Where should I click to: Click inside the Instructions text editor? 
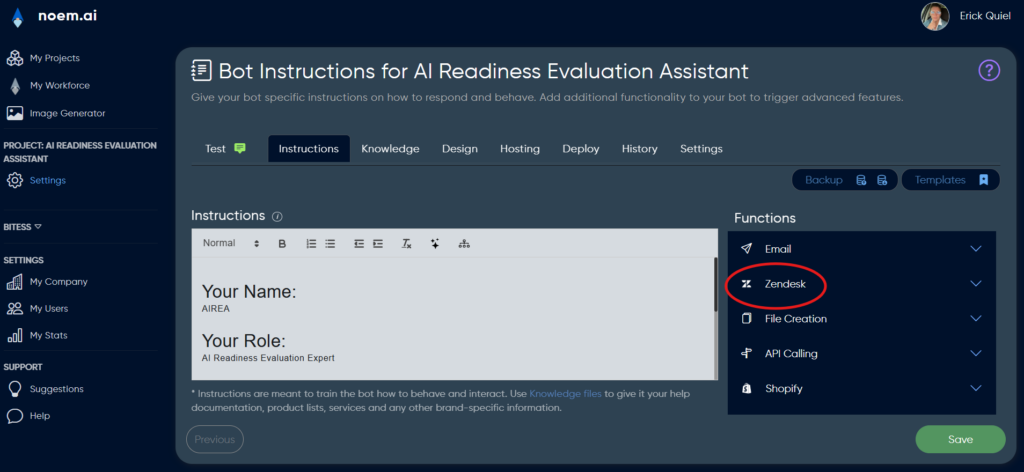click(x=454, y=319)
